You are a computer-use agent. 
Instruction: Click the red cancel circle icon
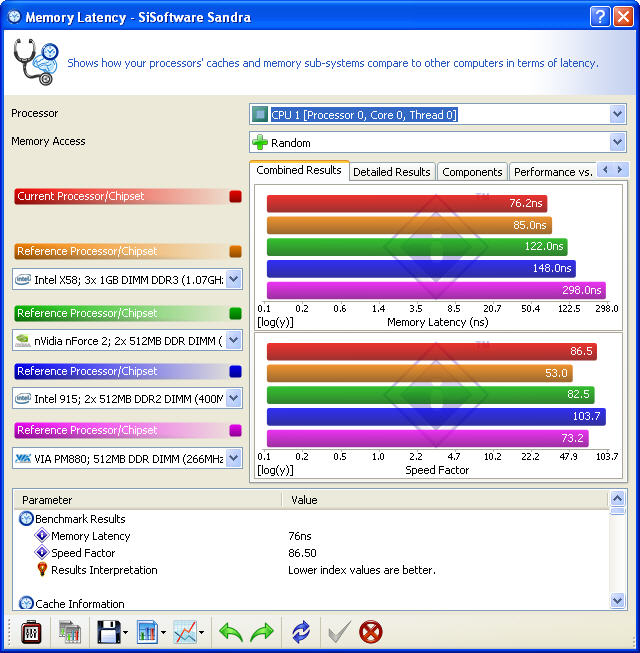click(x=371, y=632)
